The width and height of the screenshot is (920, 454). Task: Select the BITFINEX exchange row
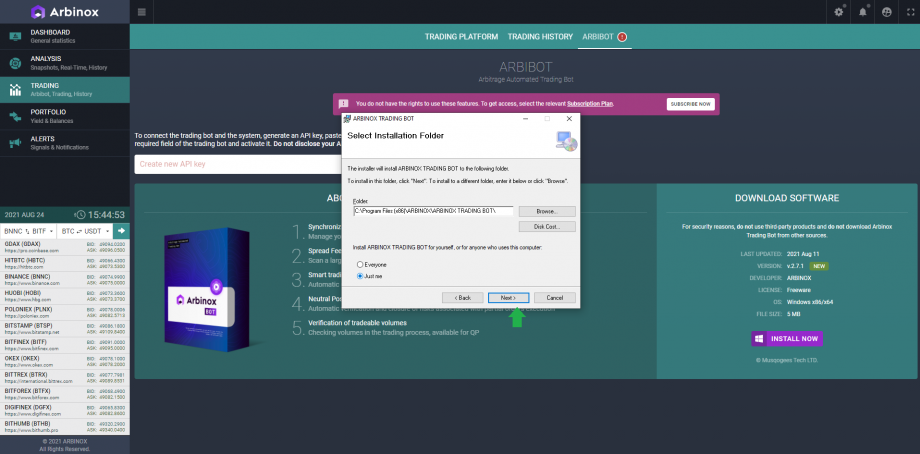tap(65, 345)
